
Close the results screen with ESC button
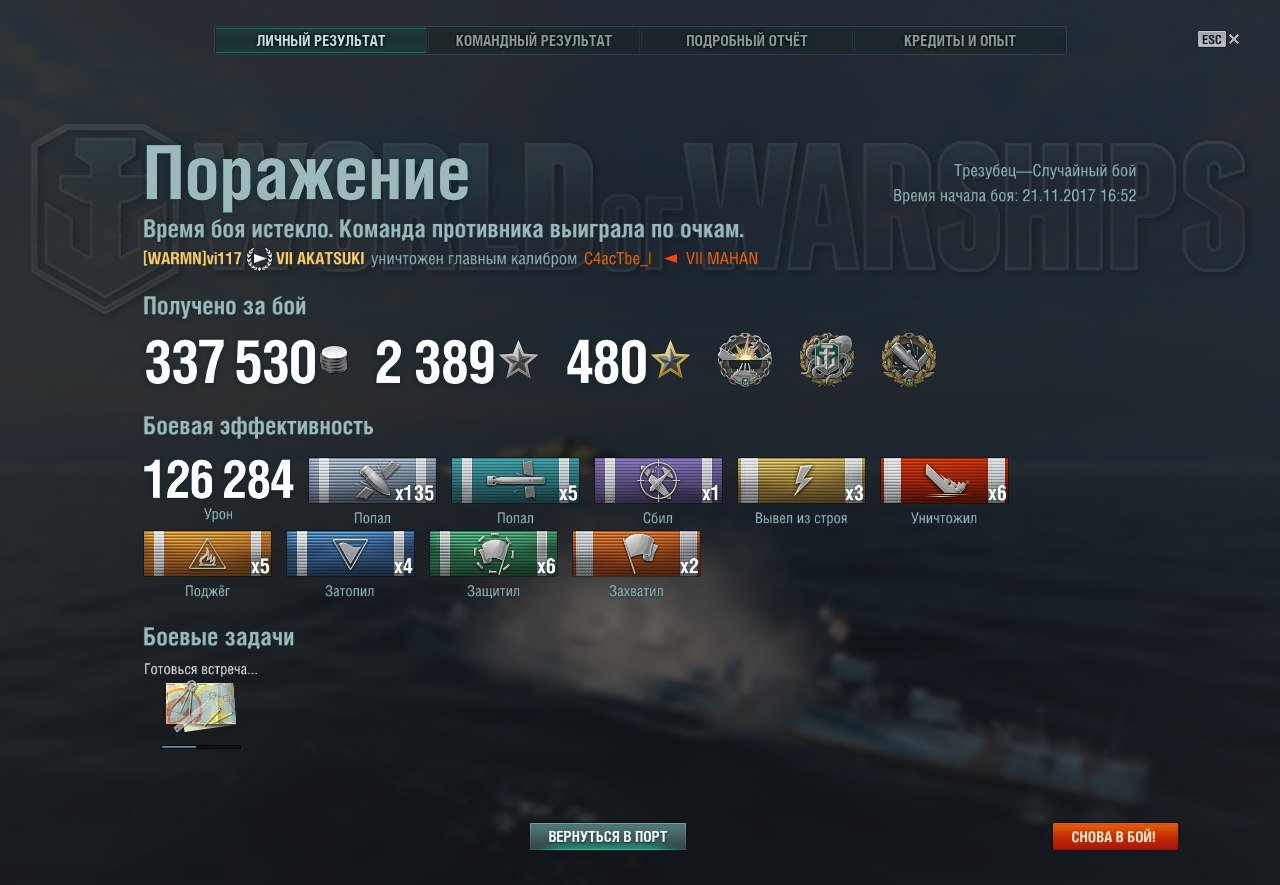1218,39
